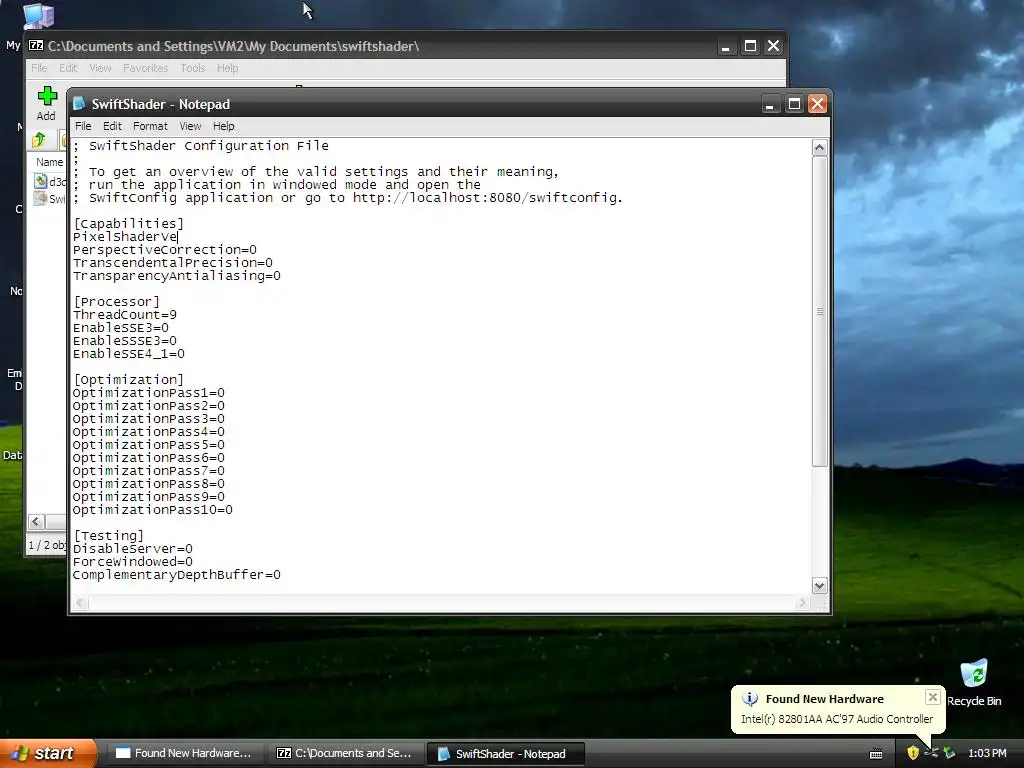Minimize the SwiftShader Notepad window
The image size is (1024, 768).
point(770,104)
